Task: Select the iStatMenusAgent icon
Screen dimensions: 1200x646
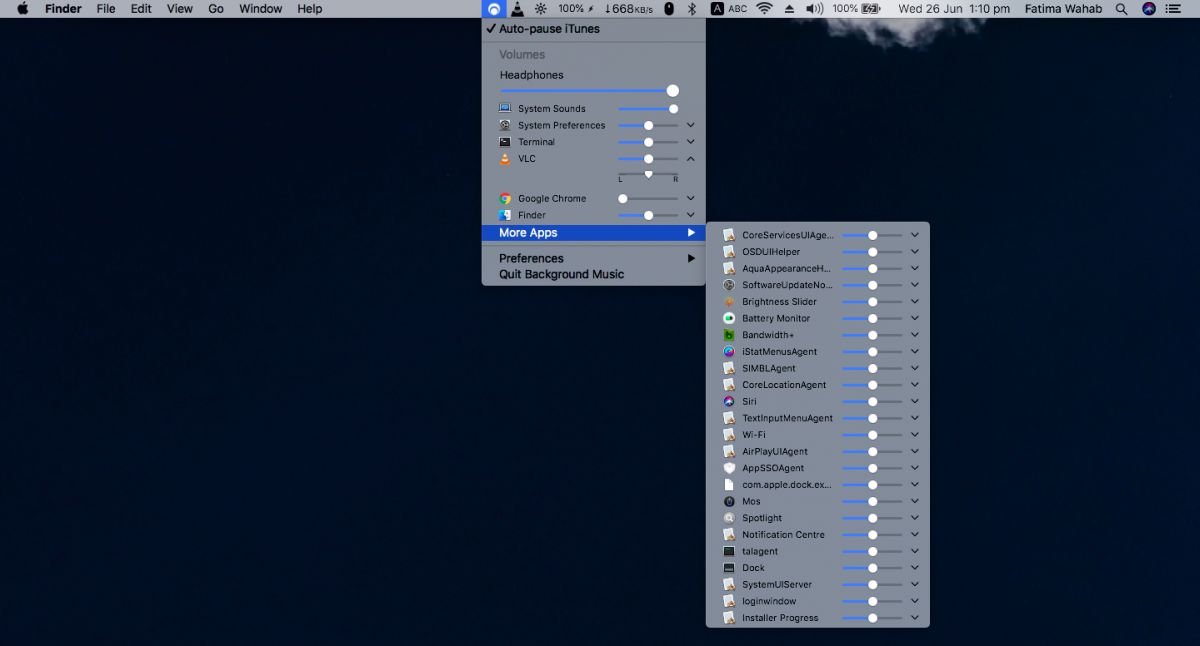Action: pyautogui.click(x=728, y=351)
